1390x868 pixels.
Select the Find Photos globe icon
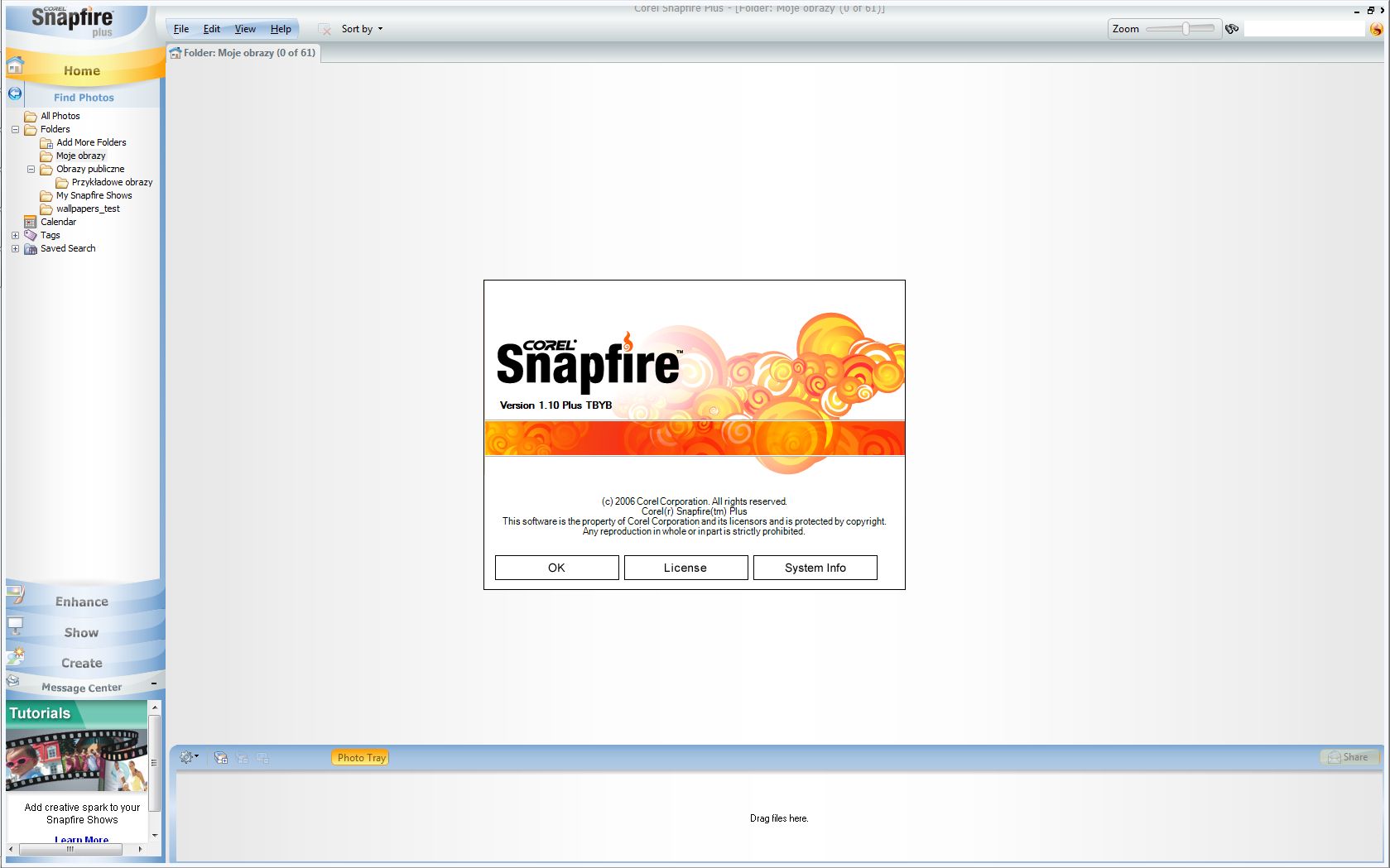[x=14, y=94]
